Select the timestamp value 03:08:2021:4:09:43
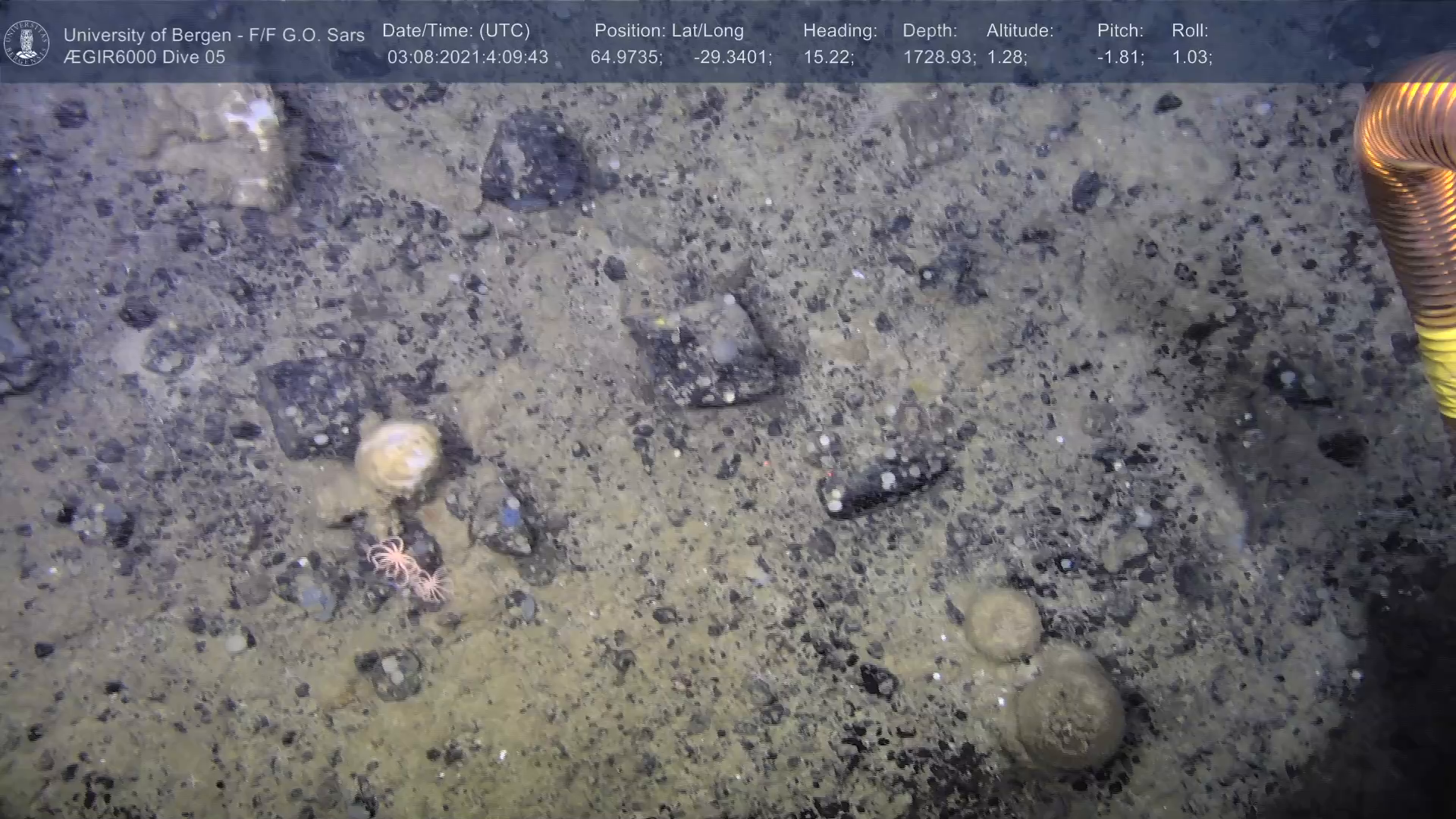The height and width of the screenshot is (819, 1456). pos(467,58)
